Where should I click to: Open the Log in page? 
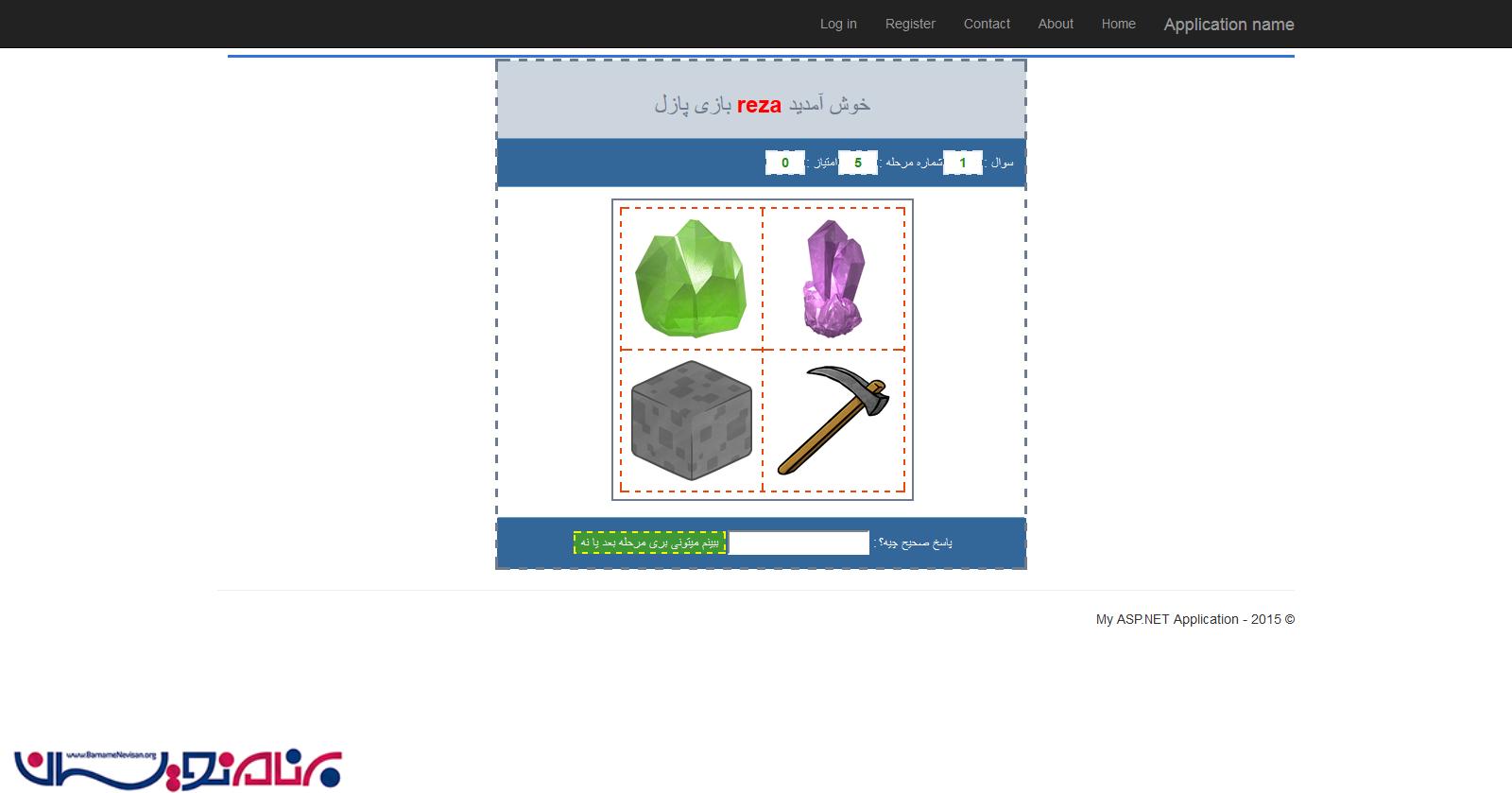(838, 24)
